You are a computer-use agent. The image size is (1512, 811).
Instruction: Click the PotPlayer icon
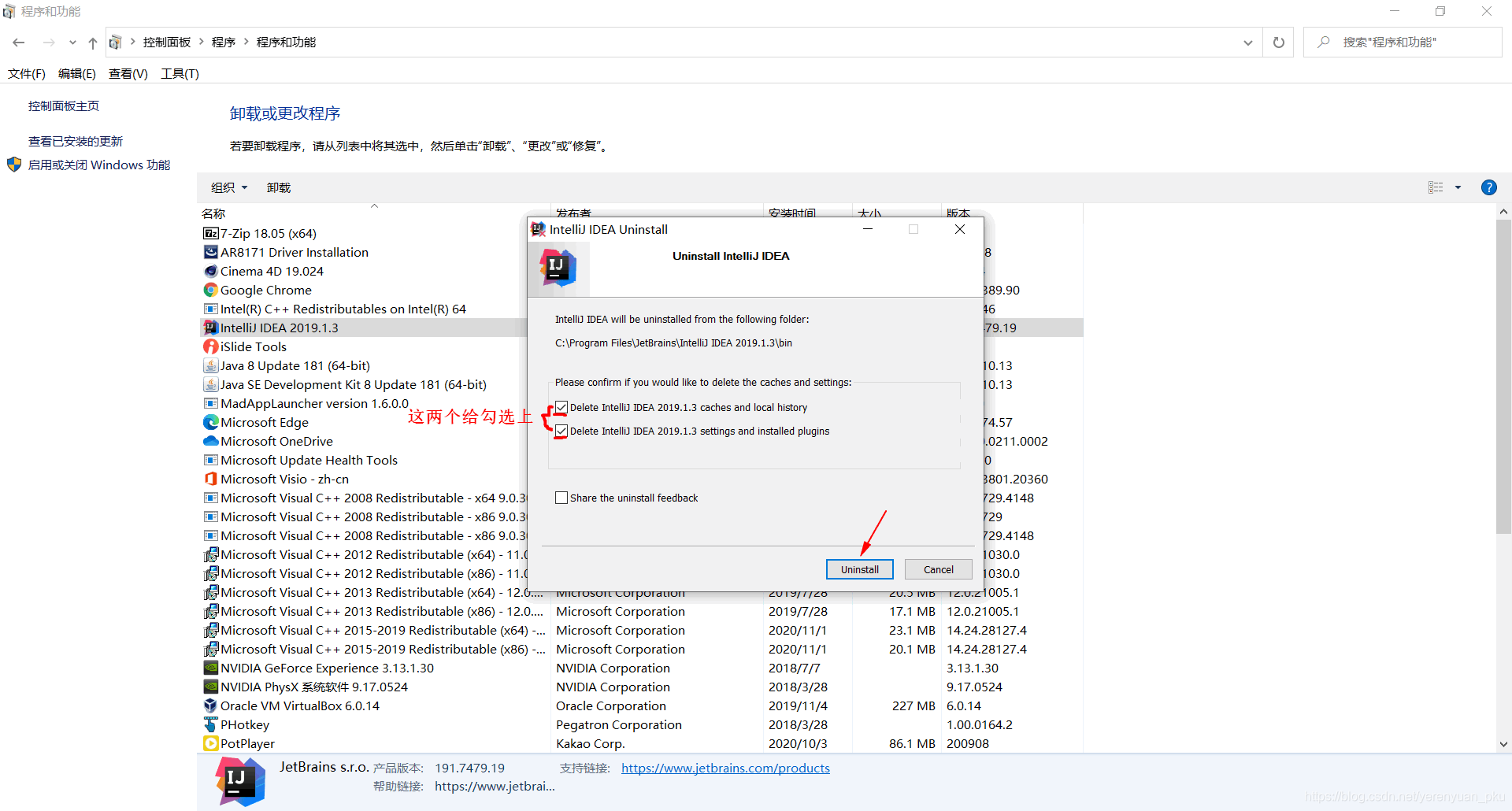click(x=211, y=743)
